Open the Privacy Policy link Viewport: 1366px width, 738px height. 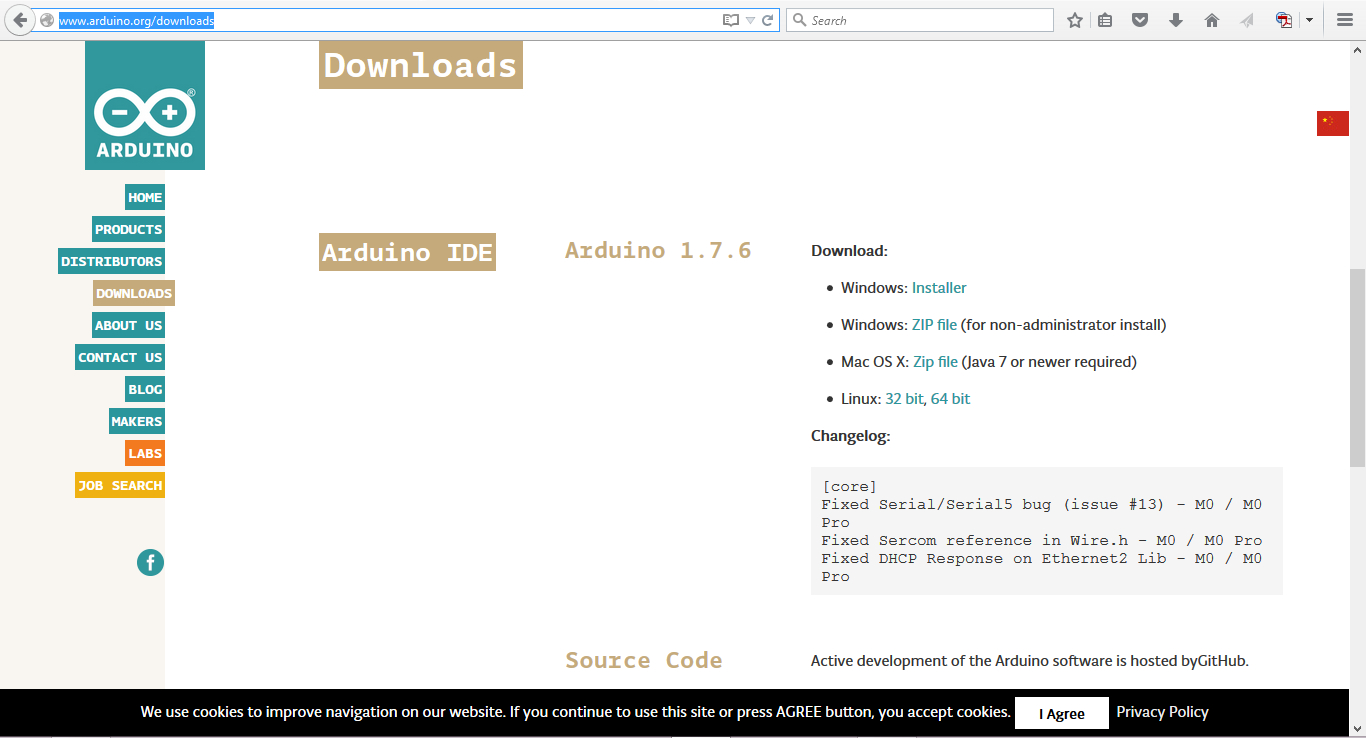click(x=1162, y=712)
